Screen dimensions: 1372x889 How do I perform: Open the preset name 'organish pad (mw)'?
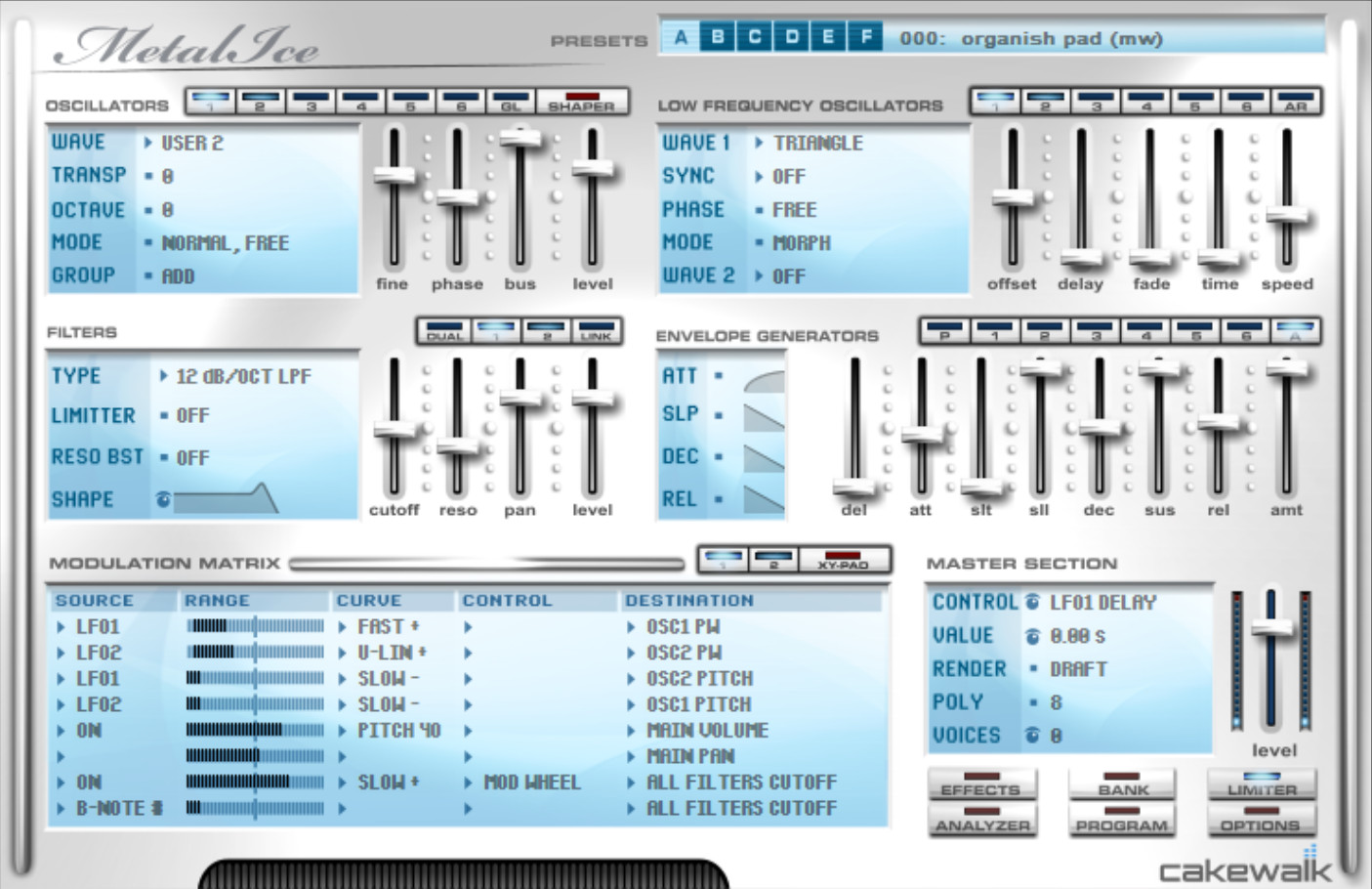coord(1061,39)
